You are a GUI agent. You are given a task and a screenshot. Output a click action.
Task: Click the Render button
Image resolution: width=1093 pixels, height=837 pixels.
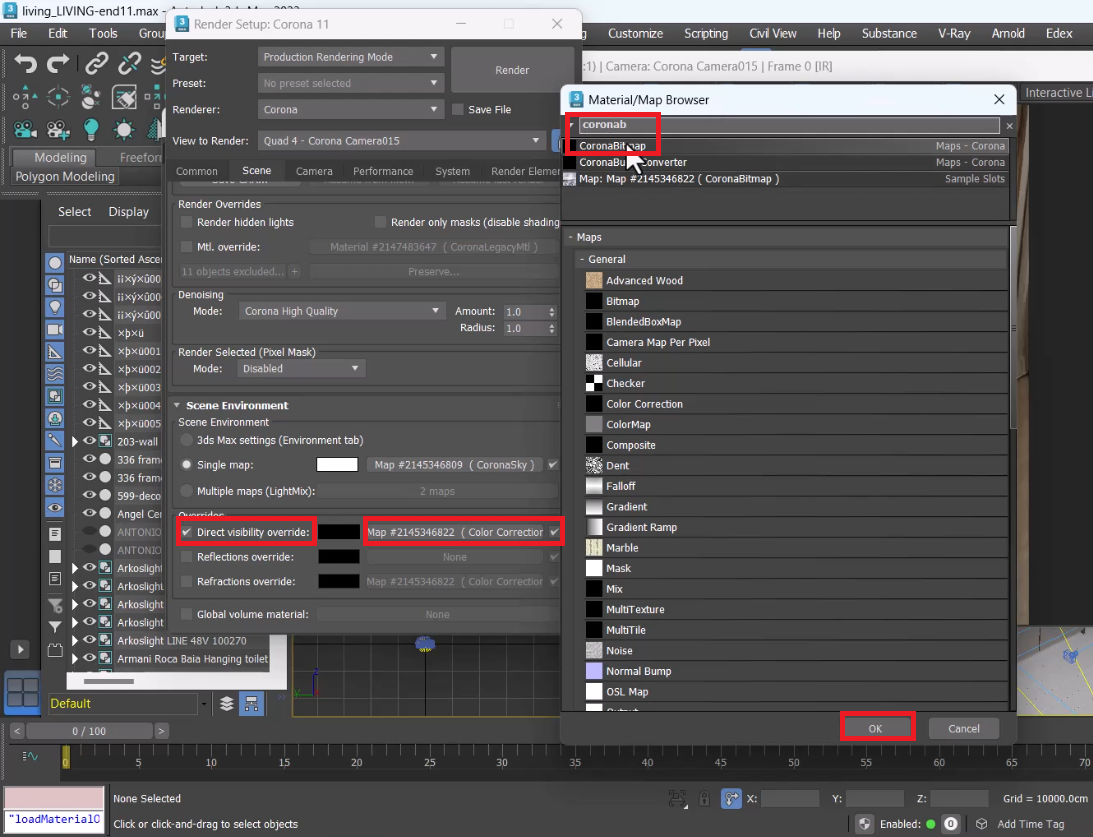(x=512, y=70)
